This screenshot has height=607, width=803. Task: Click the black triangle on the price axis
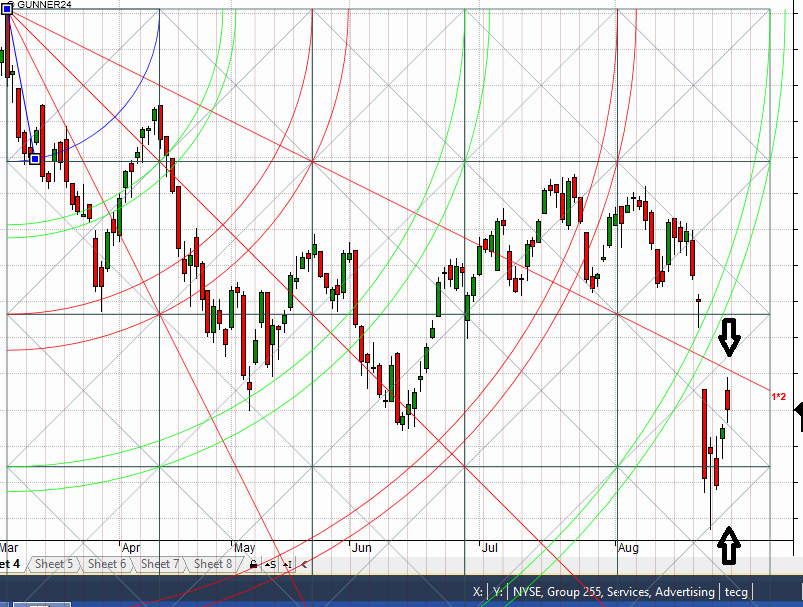point(798,422)
